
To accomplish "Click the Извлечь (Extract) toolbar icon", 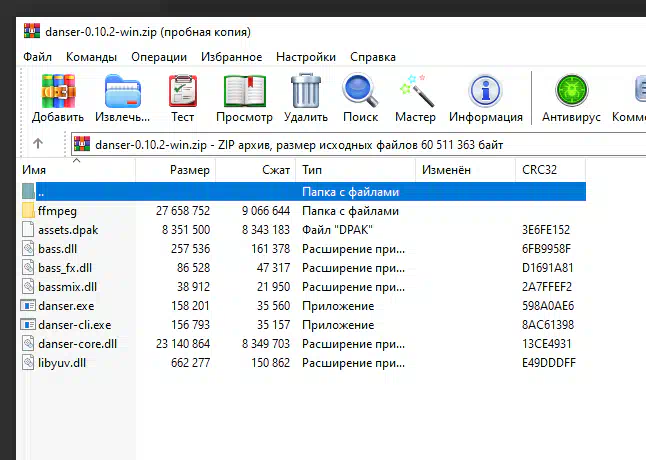I will pyautogui.click(x=123, y=91).
